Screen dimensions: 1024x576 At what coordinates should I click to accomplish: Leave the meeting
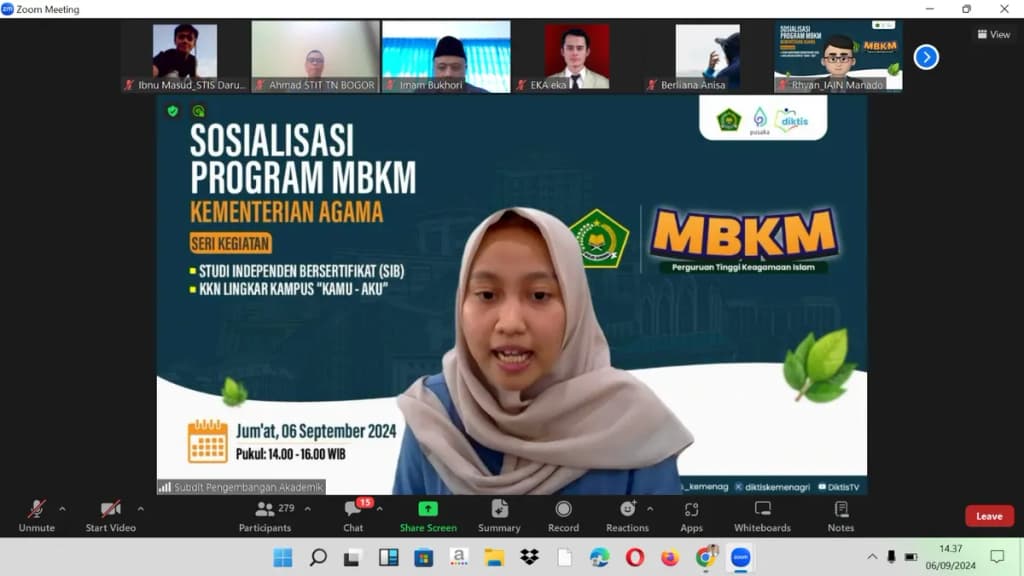point(989,516)
